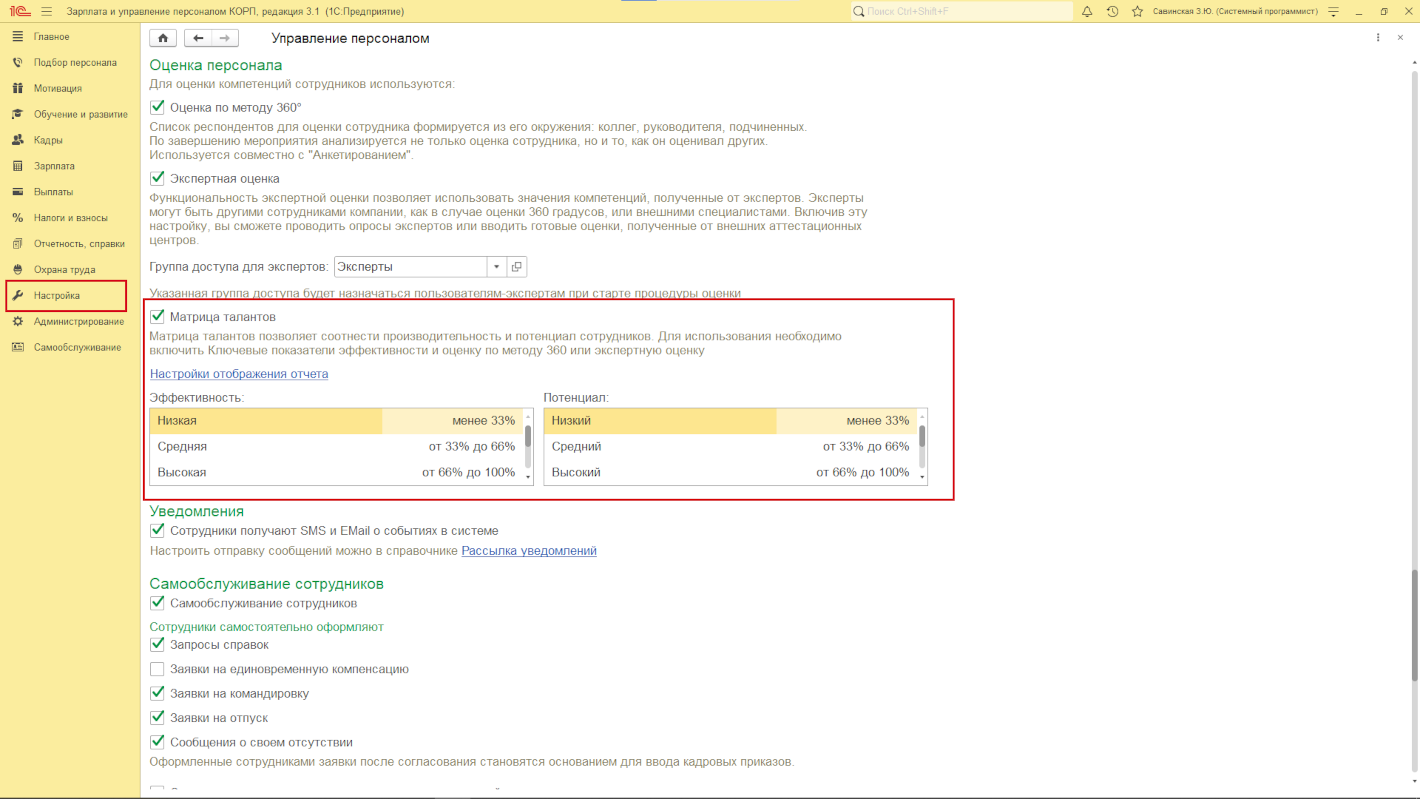Image resolution: width=1420 pixels, height=799 pixels.
Task: Open the main menu hamburger icon
Action: [x=46, y=12]
